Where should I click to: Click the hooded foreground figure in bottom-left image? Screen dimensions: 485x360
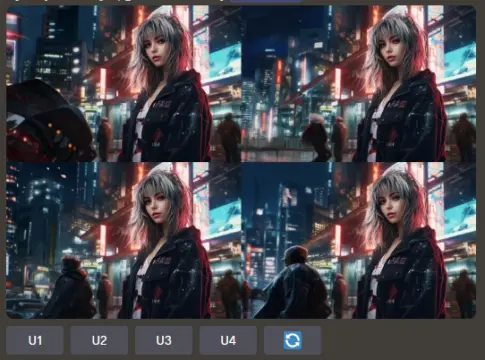point(72,287)
